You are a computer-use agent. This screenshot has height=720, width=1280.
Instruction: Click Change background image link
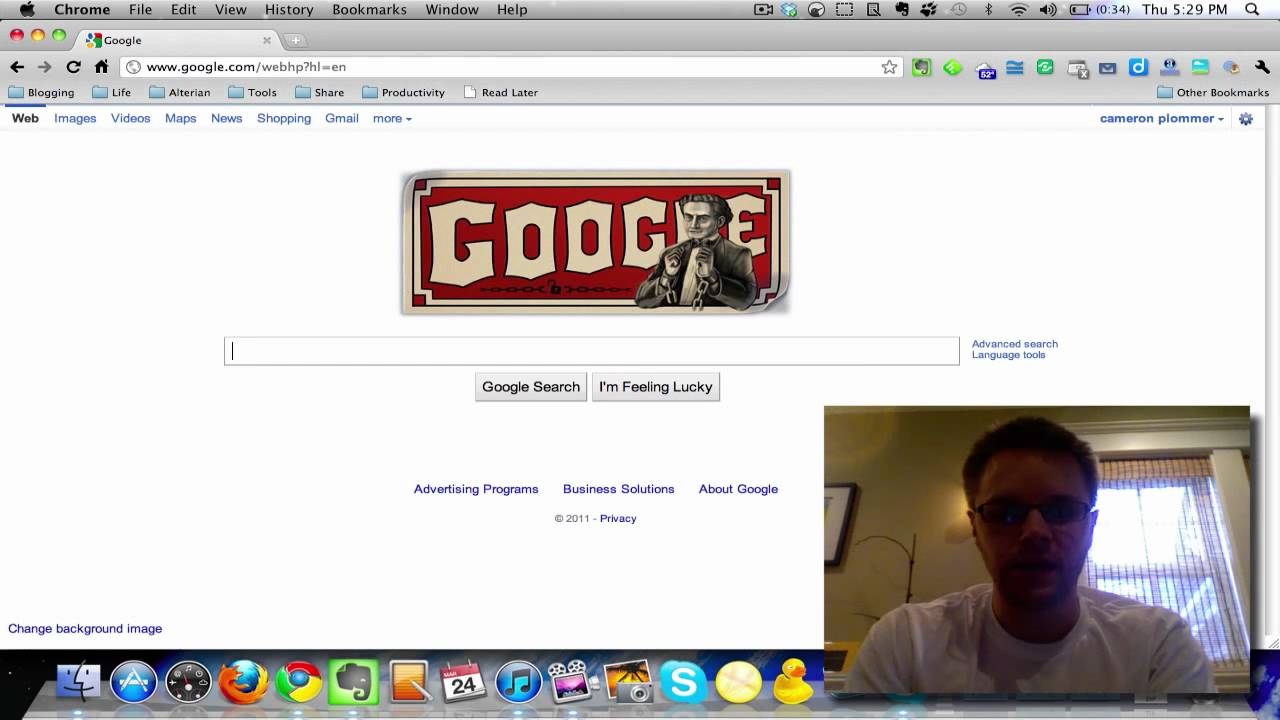85,629
